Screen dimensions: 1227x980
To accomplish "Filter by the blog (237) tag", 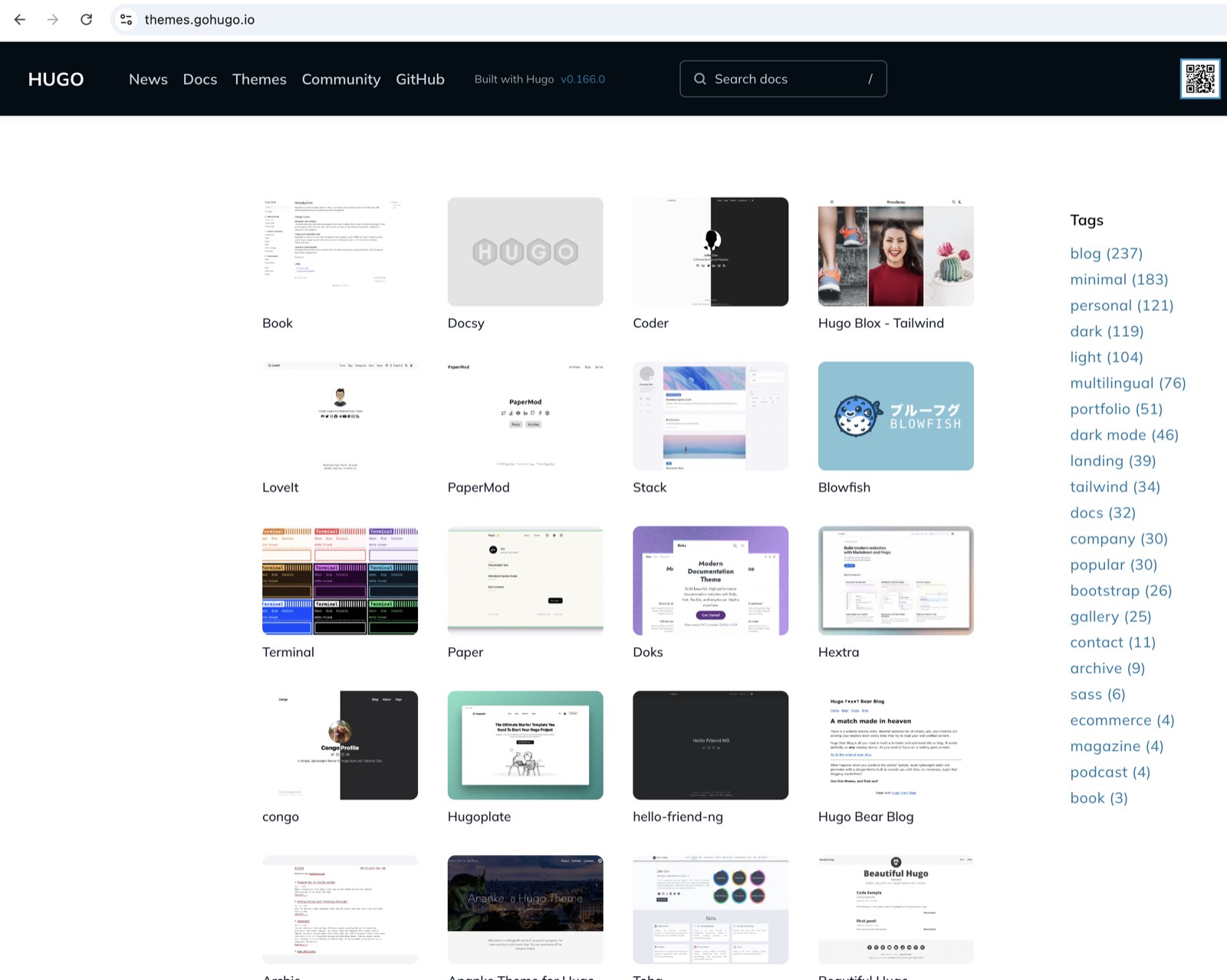I will point(1107,253).
